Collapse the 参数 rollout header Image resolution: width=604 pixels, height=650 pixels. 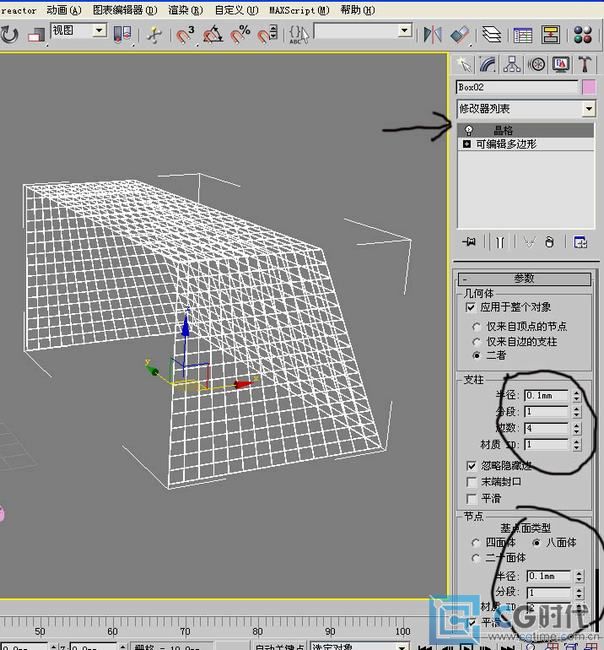point(524,278)
